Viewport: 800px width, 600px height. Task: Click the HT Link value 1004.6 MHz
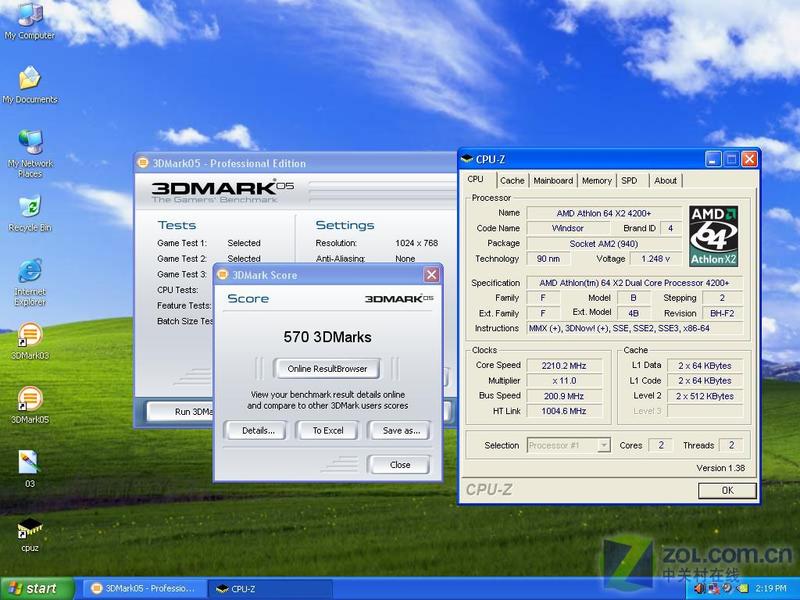tap(564, 411)
